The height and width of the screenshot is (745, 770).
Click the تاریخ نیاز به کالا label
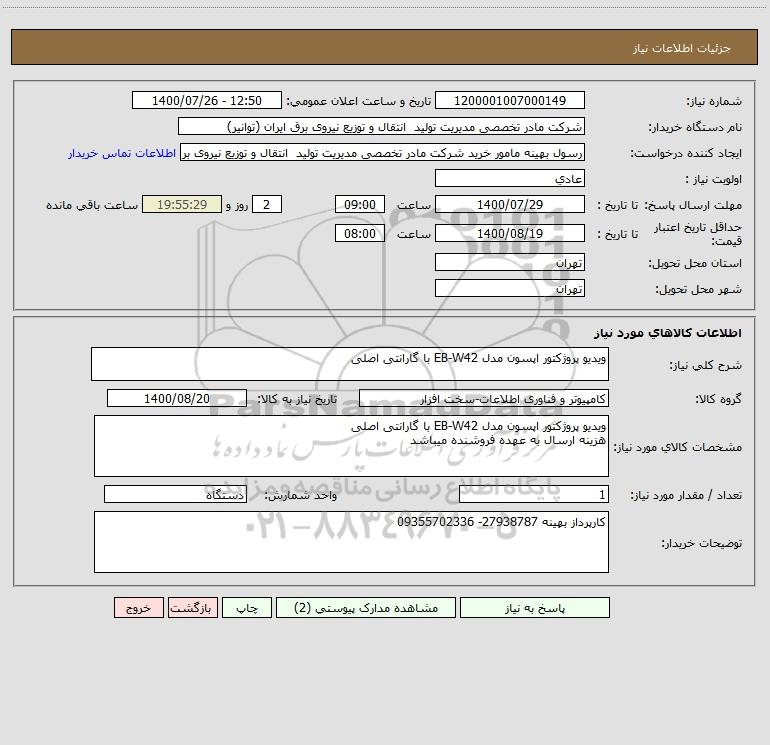(x=297, y=399)
